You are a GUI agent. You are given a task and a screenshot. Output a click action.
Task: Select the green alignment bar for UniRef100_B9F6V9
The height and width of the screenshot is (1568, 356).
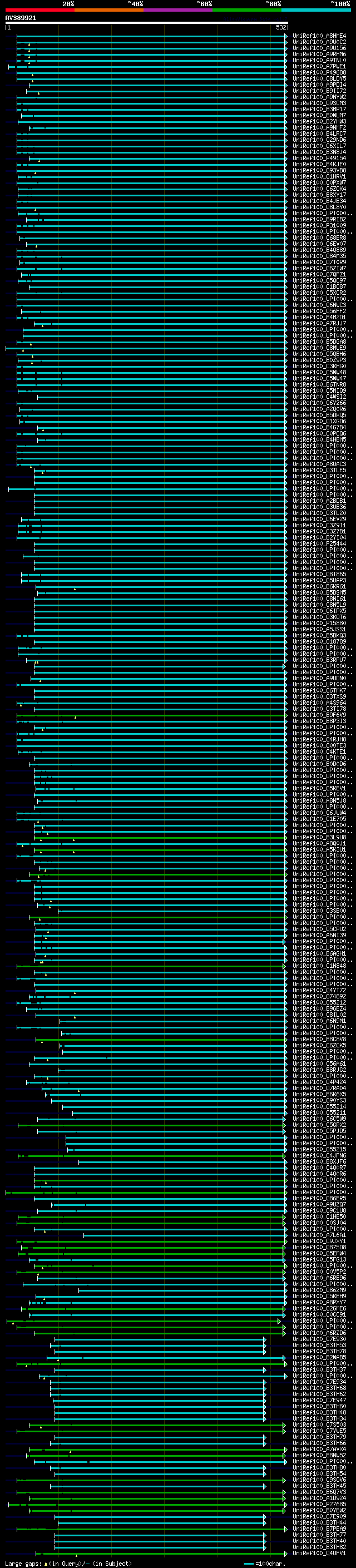pos(151,715)
